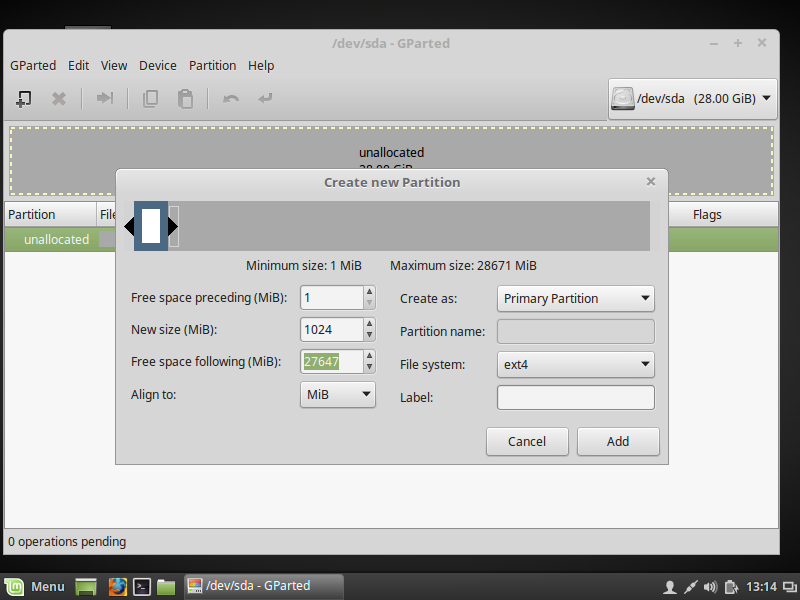The image size is (800, 600).
Task: Click the New partition toolbar icon
Action: click(23, 98)
